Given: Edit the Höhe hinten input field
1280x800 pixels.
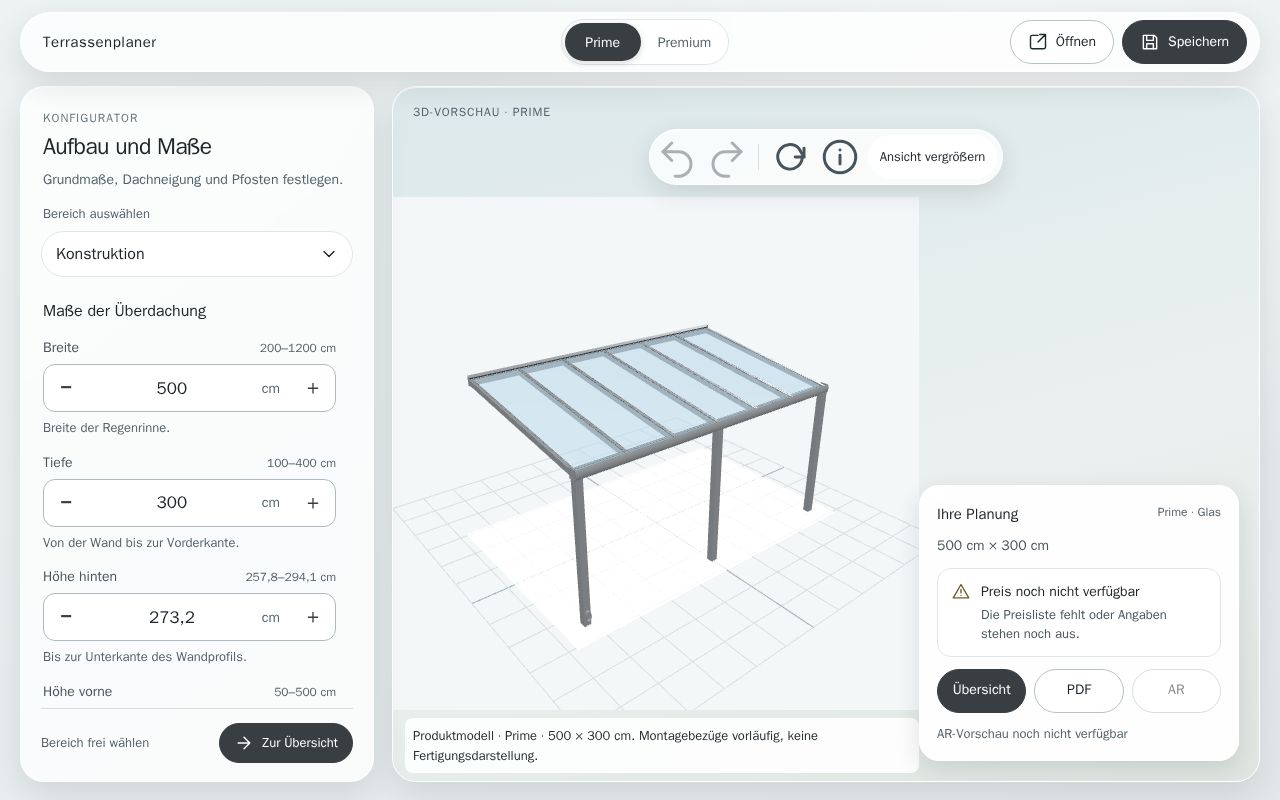Looking at the screenshot, I should (172, 617).
